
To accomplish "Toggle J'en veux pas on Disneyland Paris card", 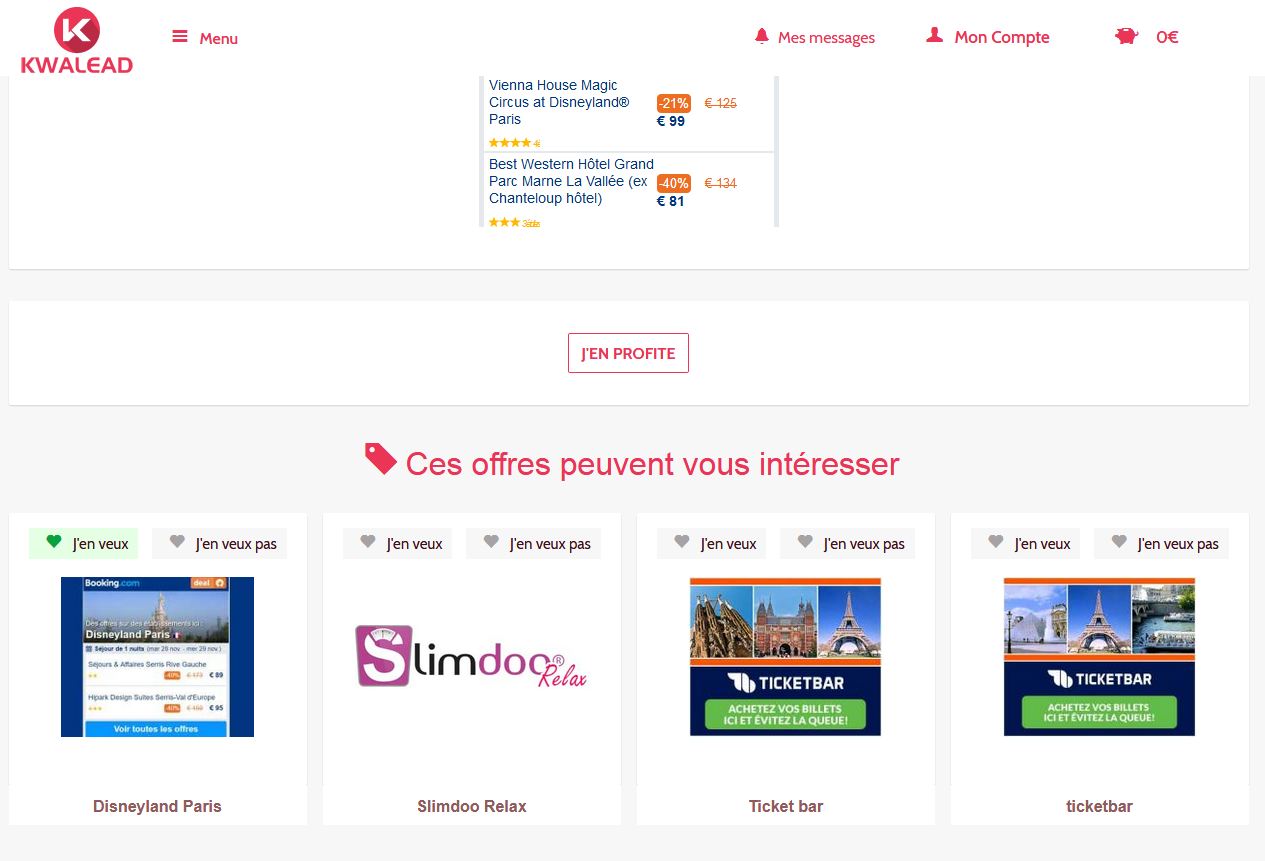I will (219, 544).
